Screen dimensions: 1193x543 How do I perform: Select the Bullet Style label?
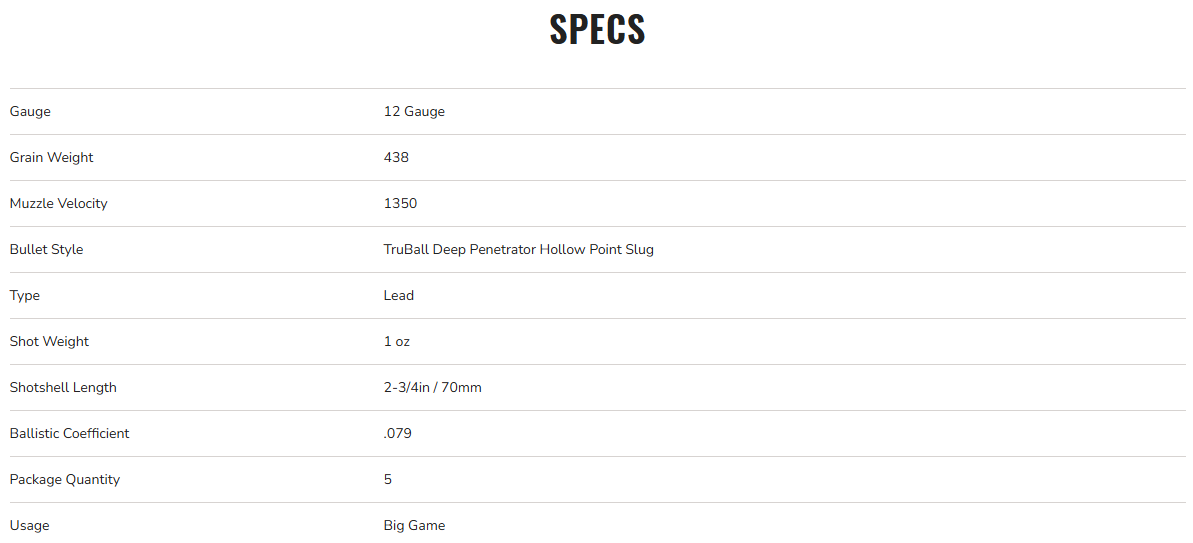click(x=46, y=249)
